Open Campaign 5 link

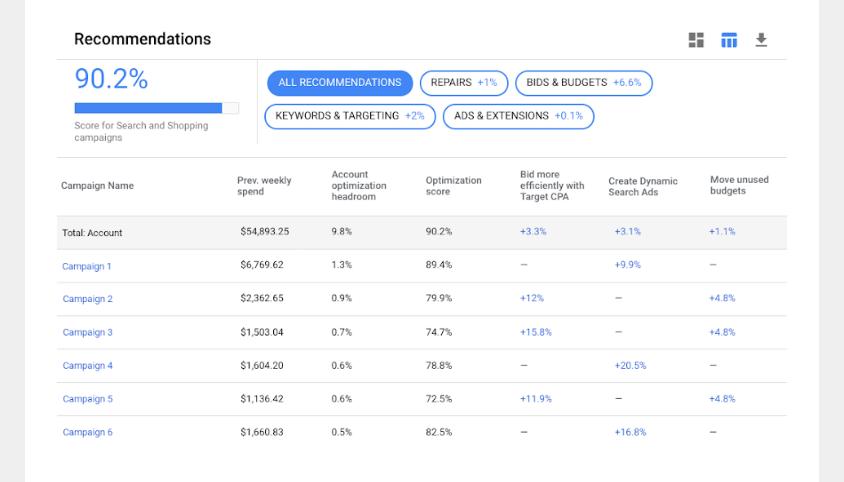pyautogui.click(x=87, y=399)
